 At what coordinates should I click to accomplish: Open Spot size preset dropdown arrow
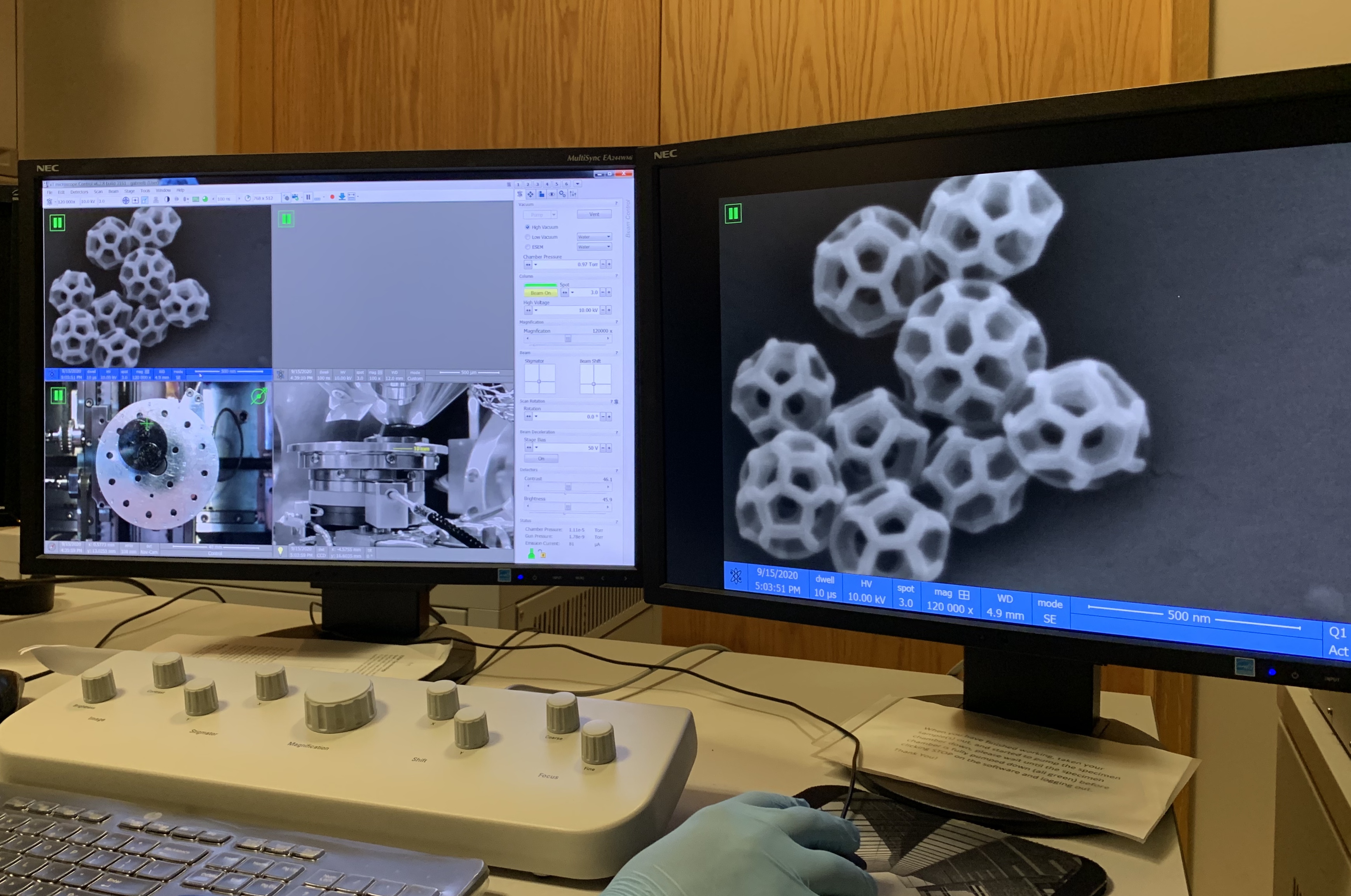coord(572,293)
